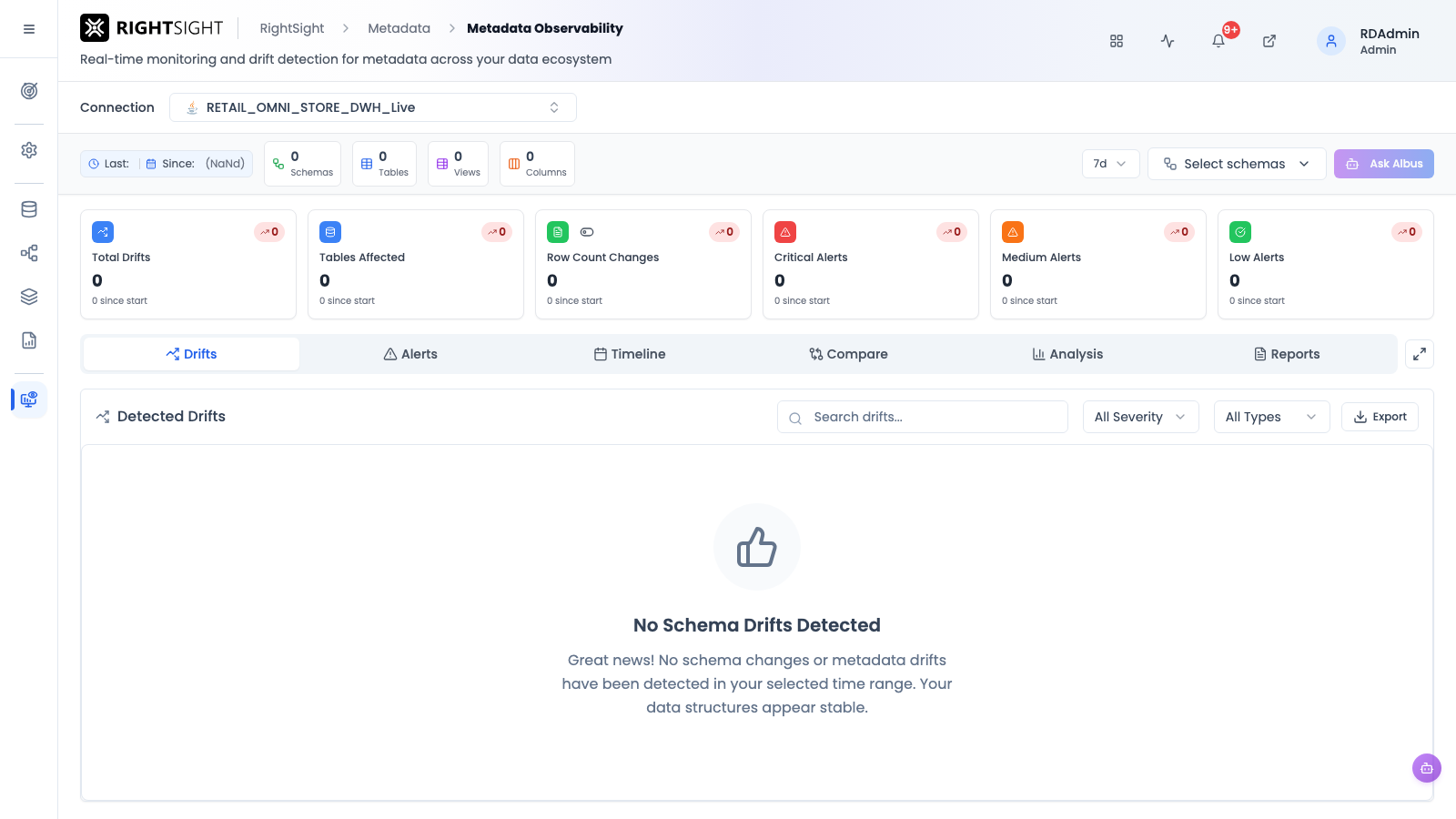The width and height of the screenshot is (1456, 819).
Task: Switch to the Alerts tab
Action: pyautogui.click(x=410, y=354)
